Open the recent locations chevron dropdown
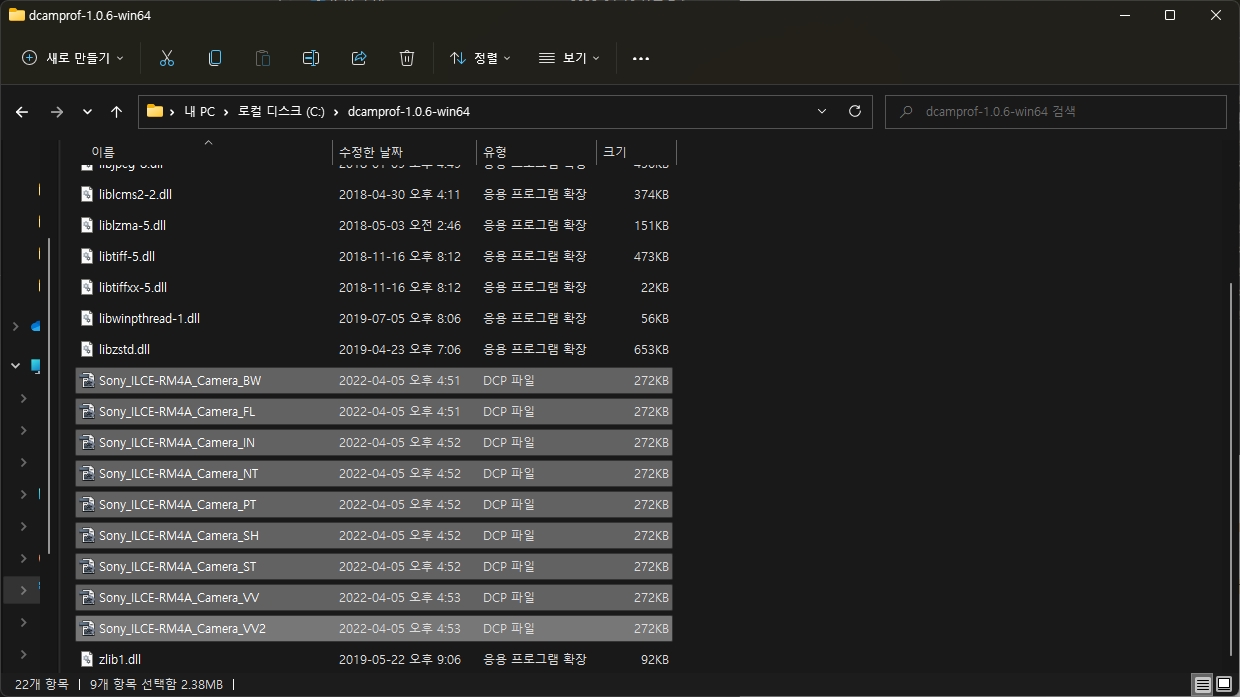The image size is (1240, 697). tap(87, 112)
